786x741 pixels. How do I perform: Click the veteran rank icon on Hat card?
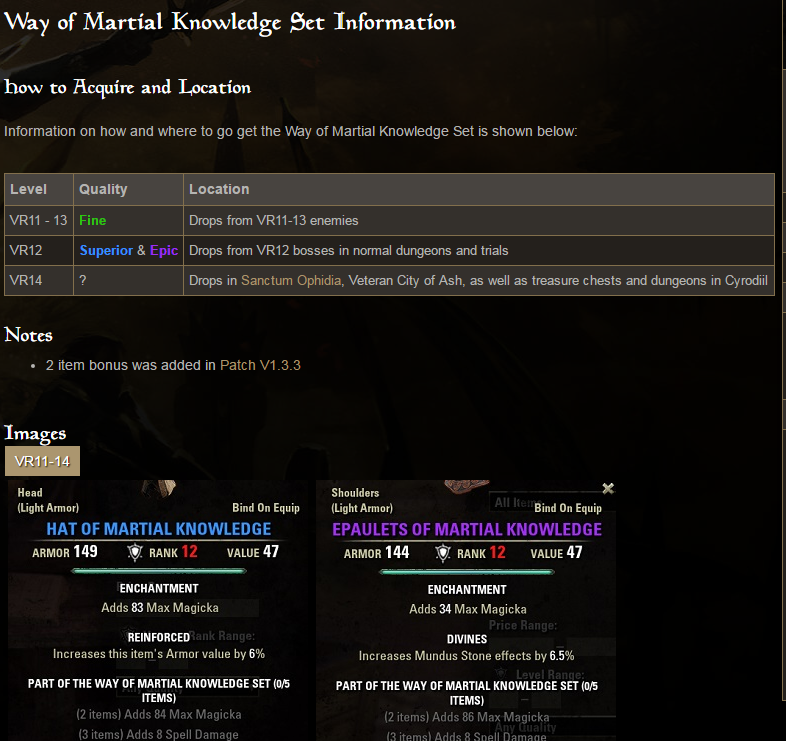136,552
